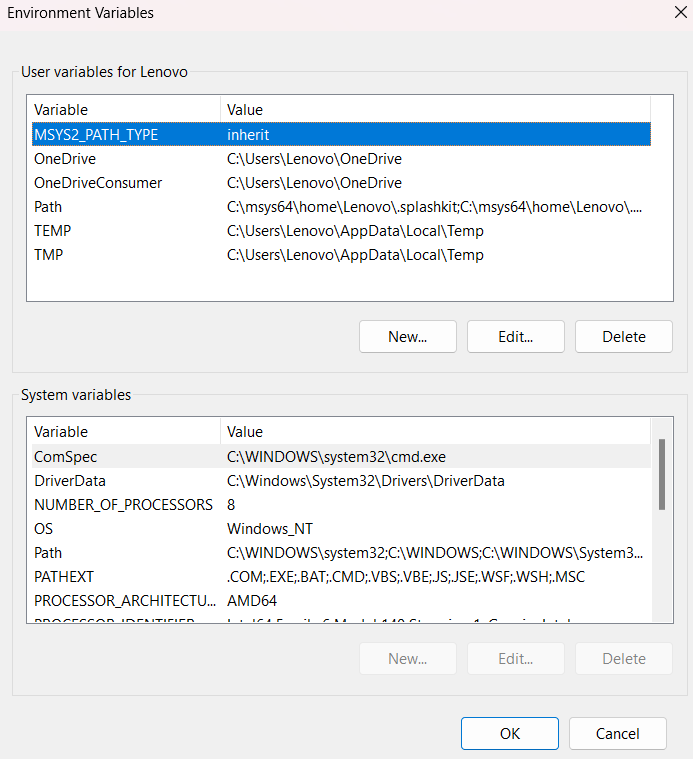
Task: Click New... under System variables
Action: pyautogui.click(x=407, y=658)
